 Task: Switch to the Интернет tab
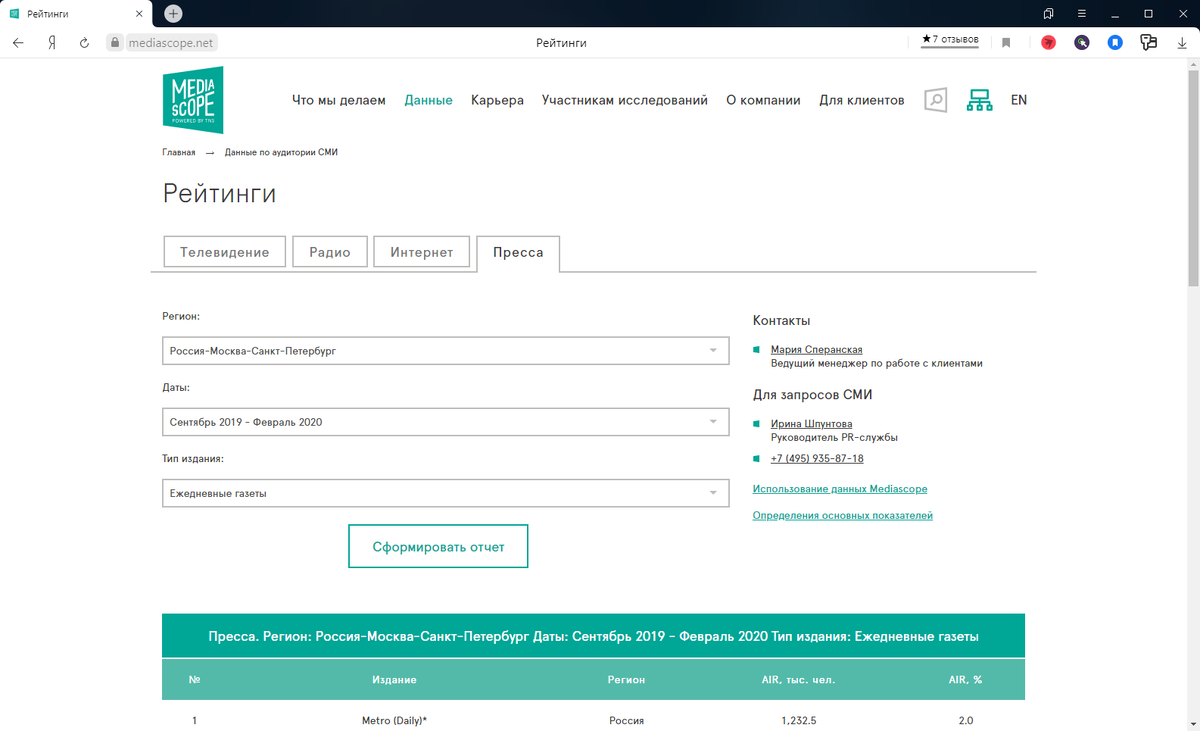click(422, 252)
